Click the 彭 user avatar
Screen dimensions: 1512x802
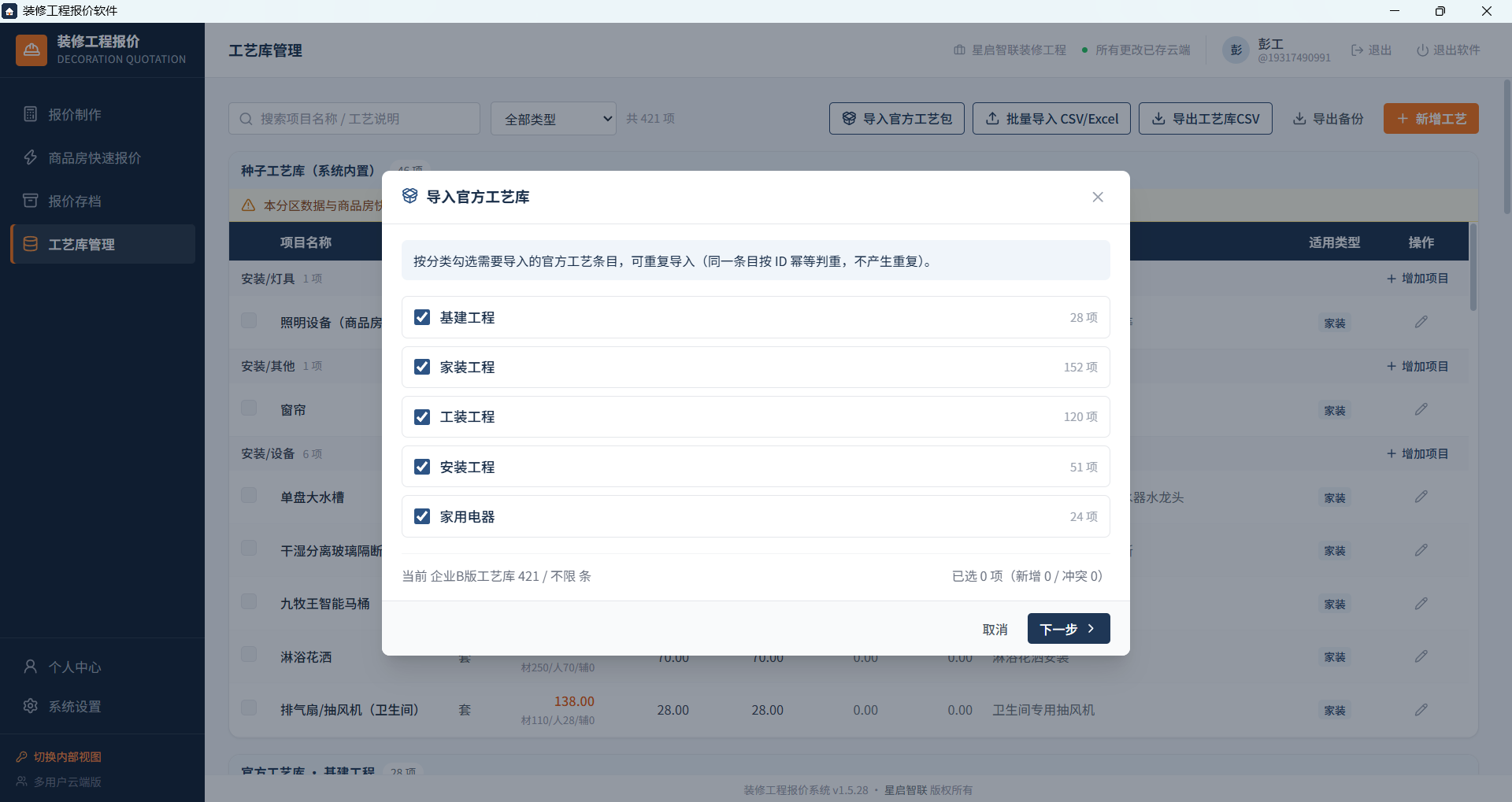click(x=1236, y=50)
